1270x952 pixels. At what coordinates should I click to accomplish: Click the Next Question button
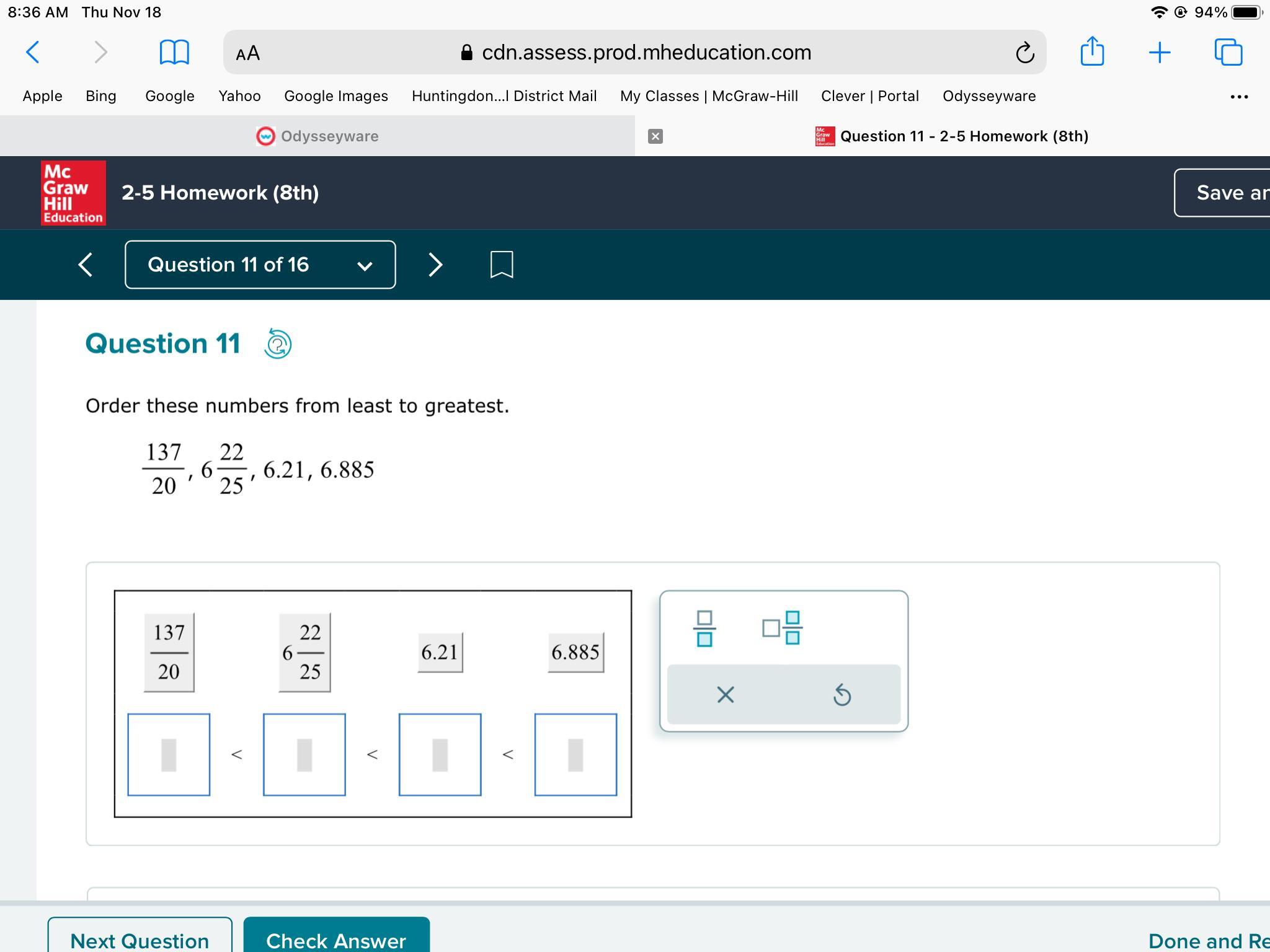140,938
